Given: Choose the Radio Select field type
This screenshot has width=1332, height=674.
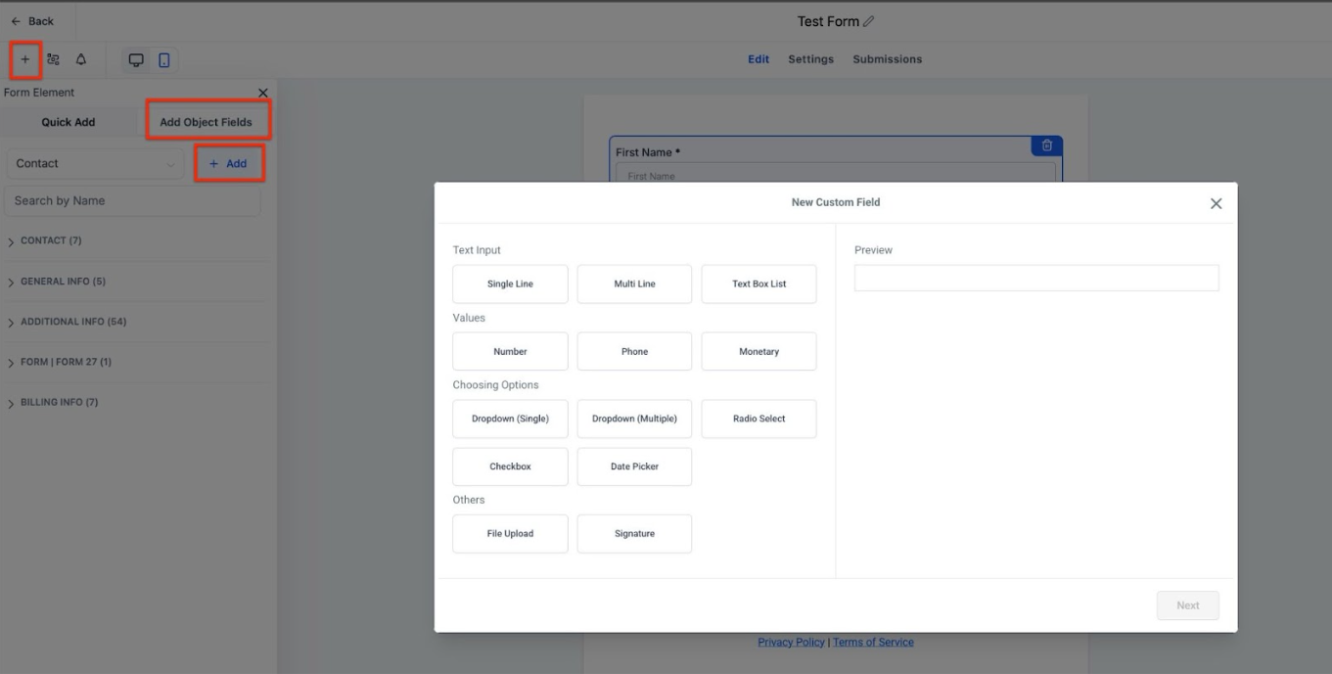Looking at the screenshot, I should pyautogui.click(x=758, y=419).
